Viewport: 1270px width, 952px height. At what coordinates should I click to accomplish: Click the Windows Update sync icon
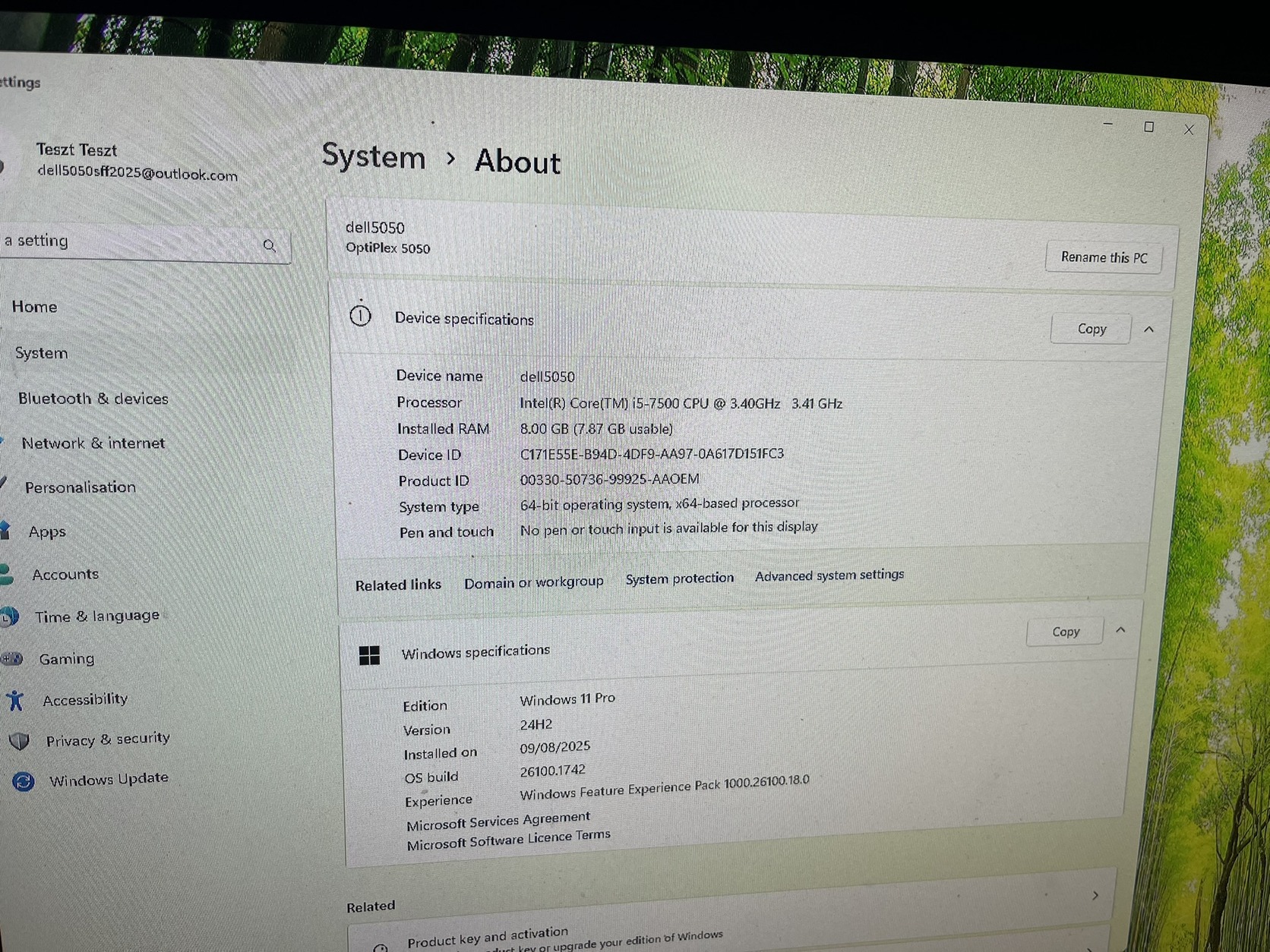(x=24, y=781)
